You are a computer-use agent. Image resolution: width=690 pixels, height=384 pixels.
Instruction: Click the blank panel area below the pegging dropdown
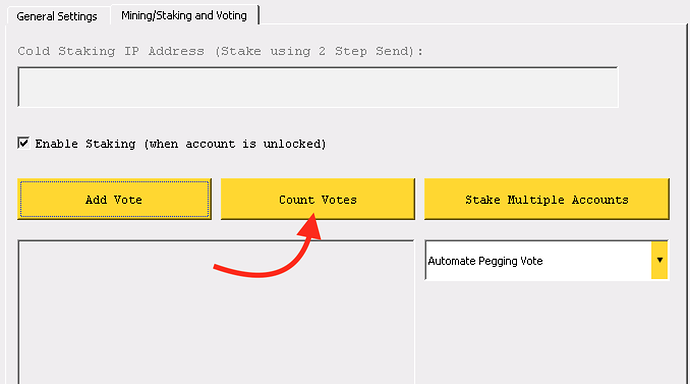click(x=547, y=332)
